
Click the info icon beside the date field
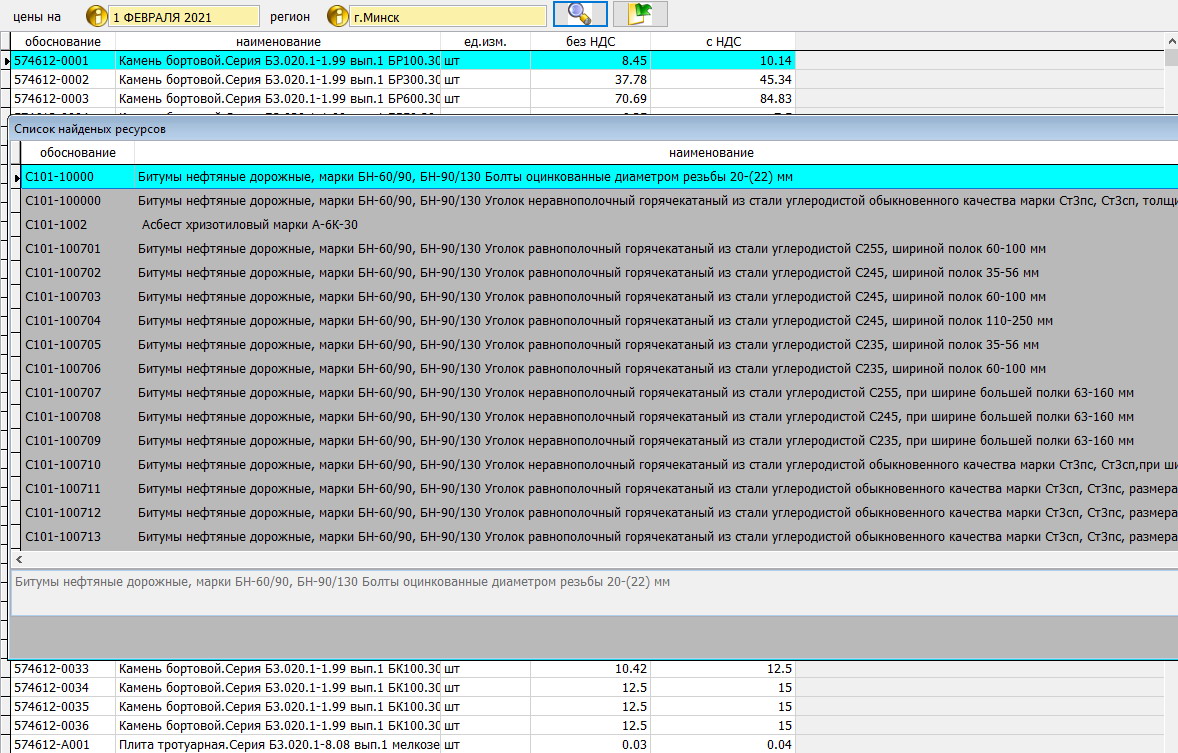pyautogui.click(x=96, y=16)
